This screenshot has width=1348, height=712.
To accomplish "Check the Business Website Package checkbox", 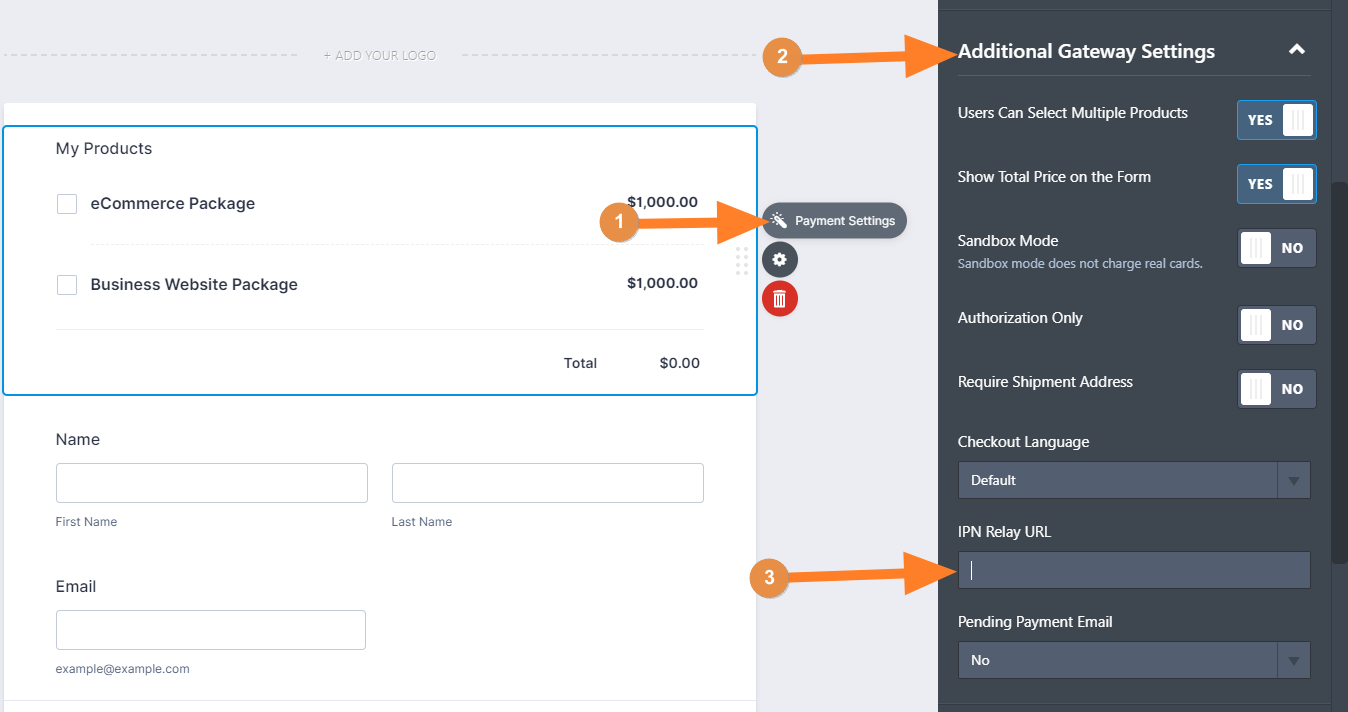I will [67, 285].
